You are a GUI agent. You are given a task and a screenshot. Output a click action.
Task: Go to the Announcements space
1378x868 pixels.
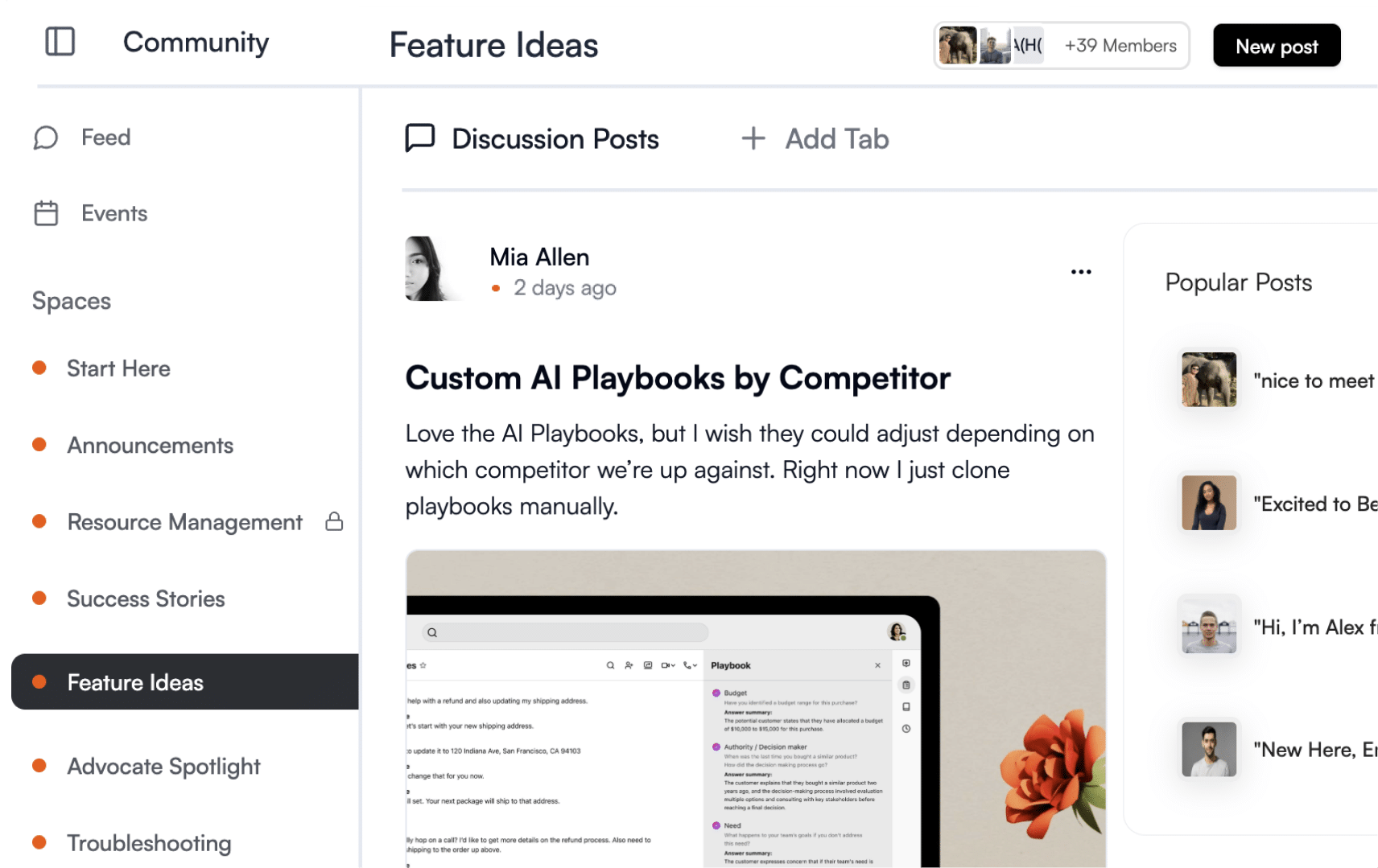tap(150, 445)
